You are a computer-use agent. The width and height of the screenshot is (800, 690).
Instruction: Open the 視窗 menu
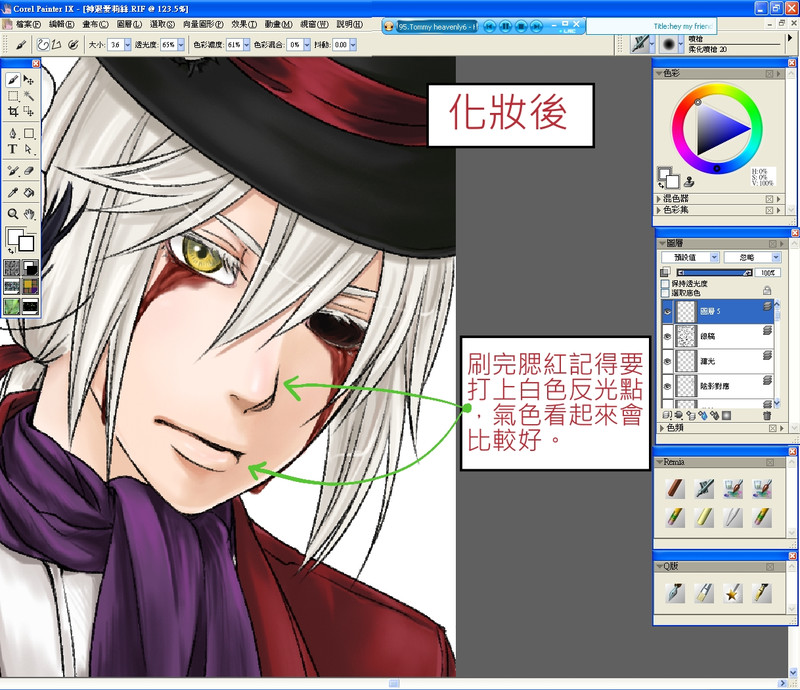tap(314, 24)
